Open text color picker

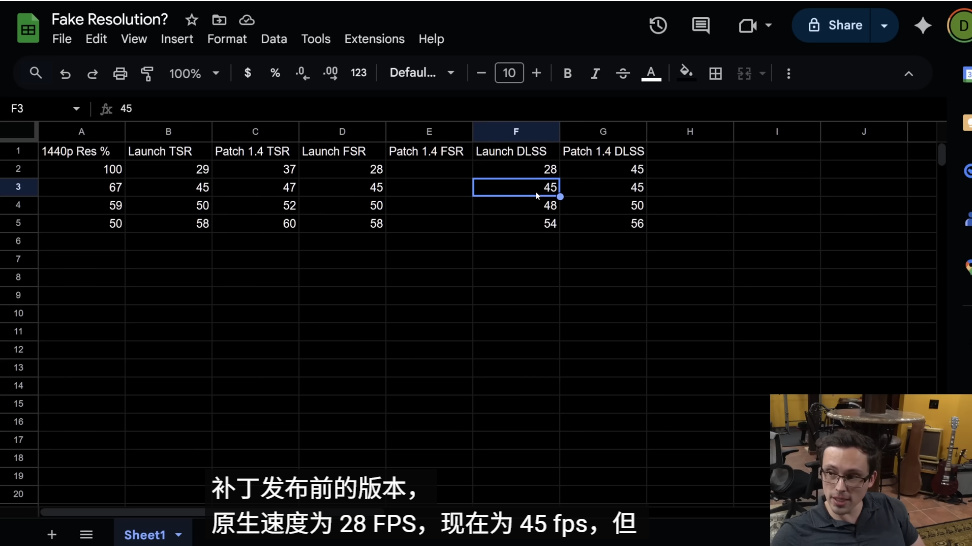pos(650,74)
